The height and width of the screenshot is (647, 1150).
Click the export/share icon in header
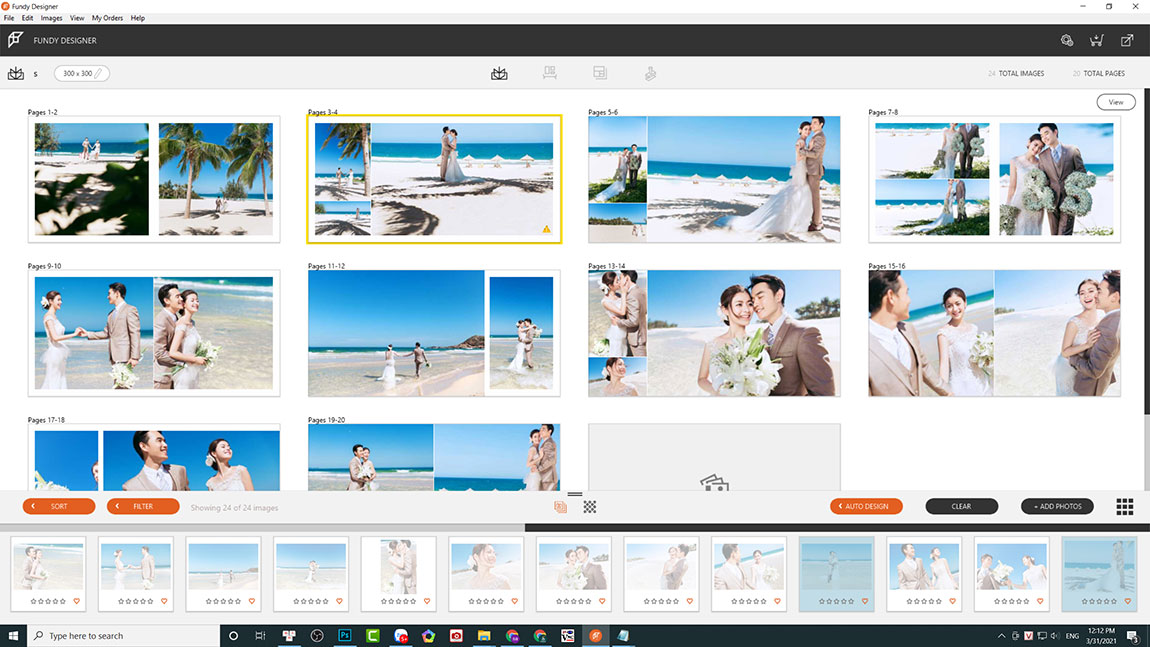point(1127,40)
